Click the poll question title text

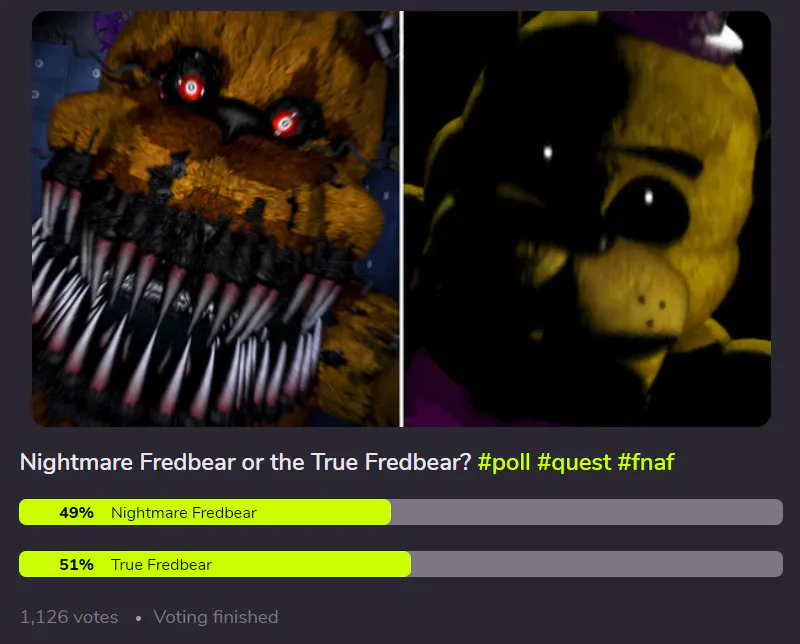click(x=245, y=462)
